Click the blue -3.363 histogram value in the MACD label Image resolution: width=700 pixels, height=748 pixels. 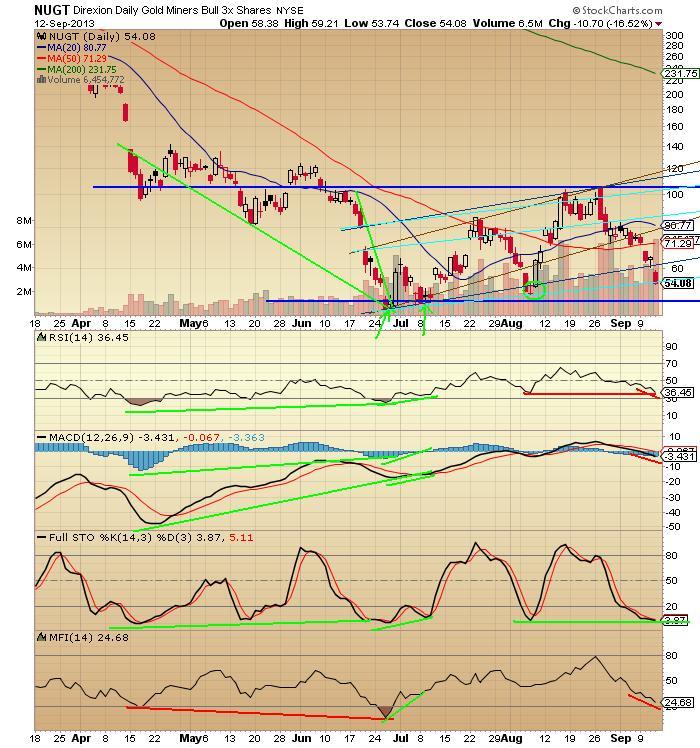(246, 437)
